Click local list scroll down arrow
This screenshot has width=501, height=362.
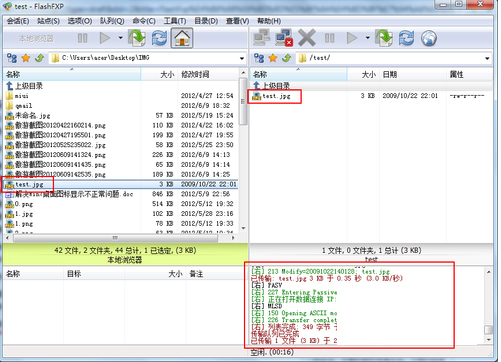243,228
